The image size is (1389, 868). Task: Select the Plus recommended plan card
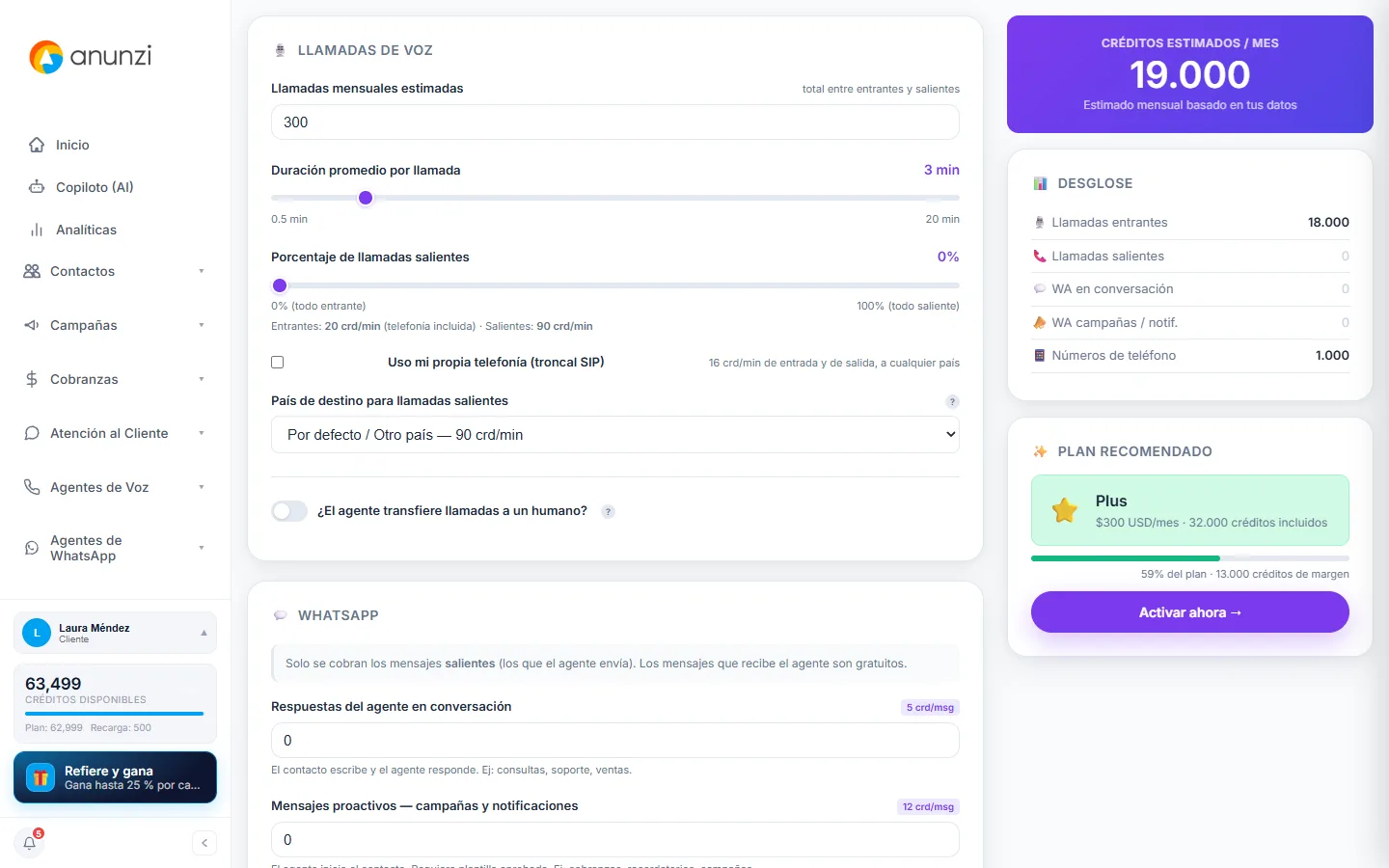tap(1190, 510)
